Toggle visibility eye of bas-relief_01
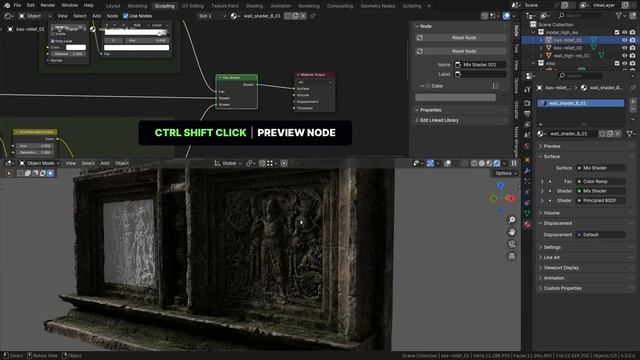The image size is (640, 360). [x=624, y=40]
